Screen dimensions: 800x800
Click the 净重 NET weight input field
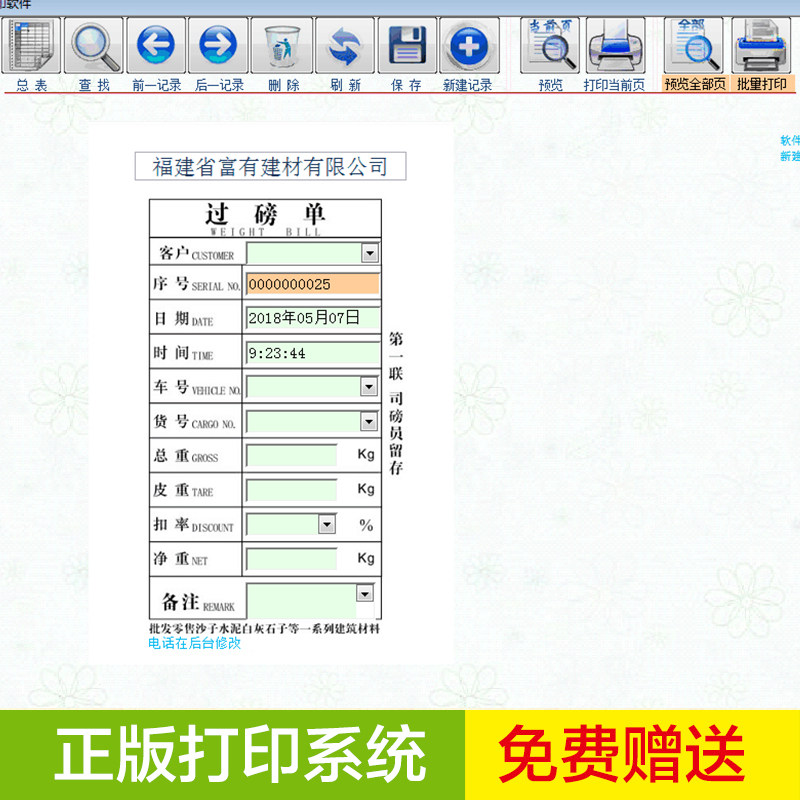[x=291, y=559]
